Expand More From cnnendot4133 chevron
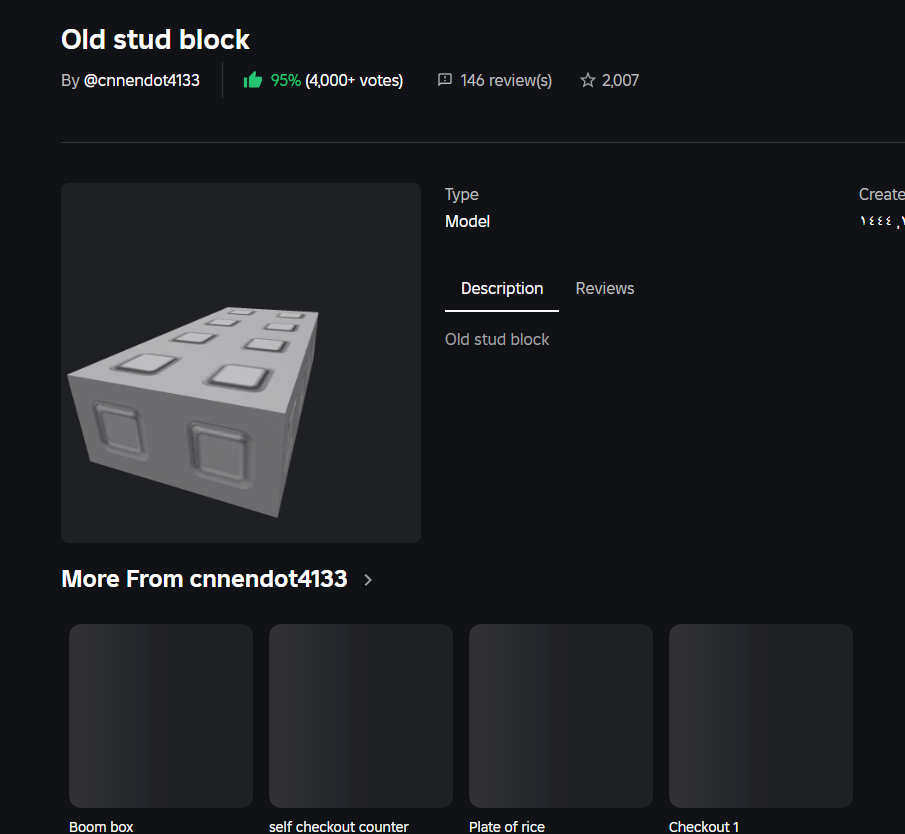 pos(368,579)
